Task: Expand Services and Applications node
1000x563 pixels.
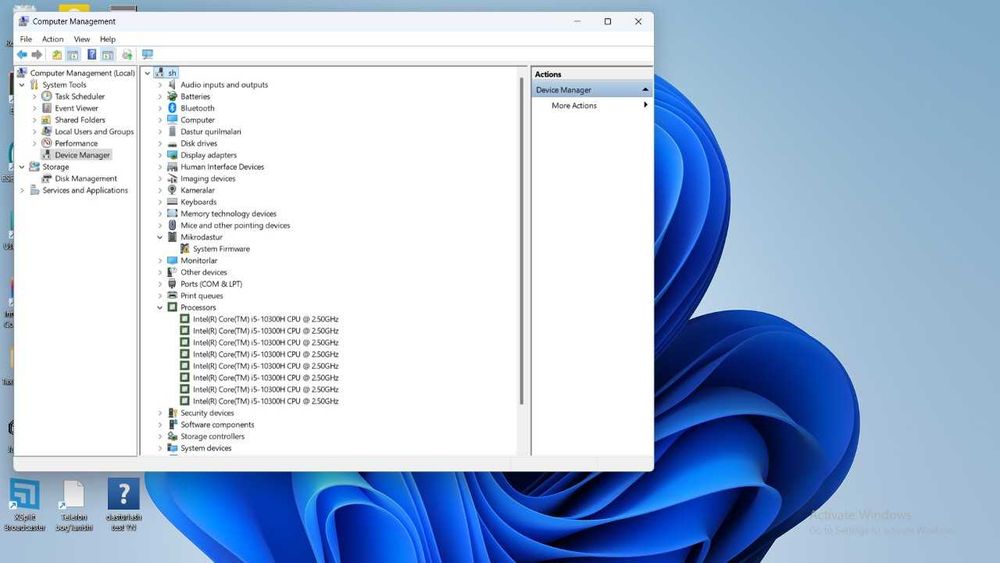Action: pos(22,190)
